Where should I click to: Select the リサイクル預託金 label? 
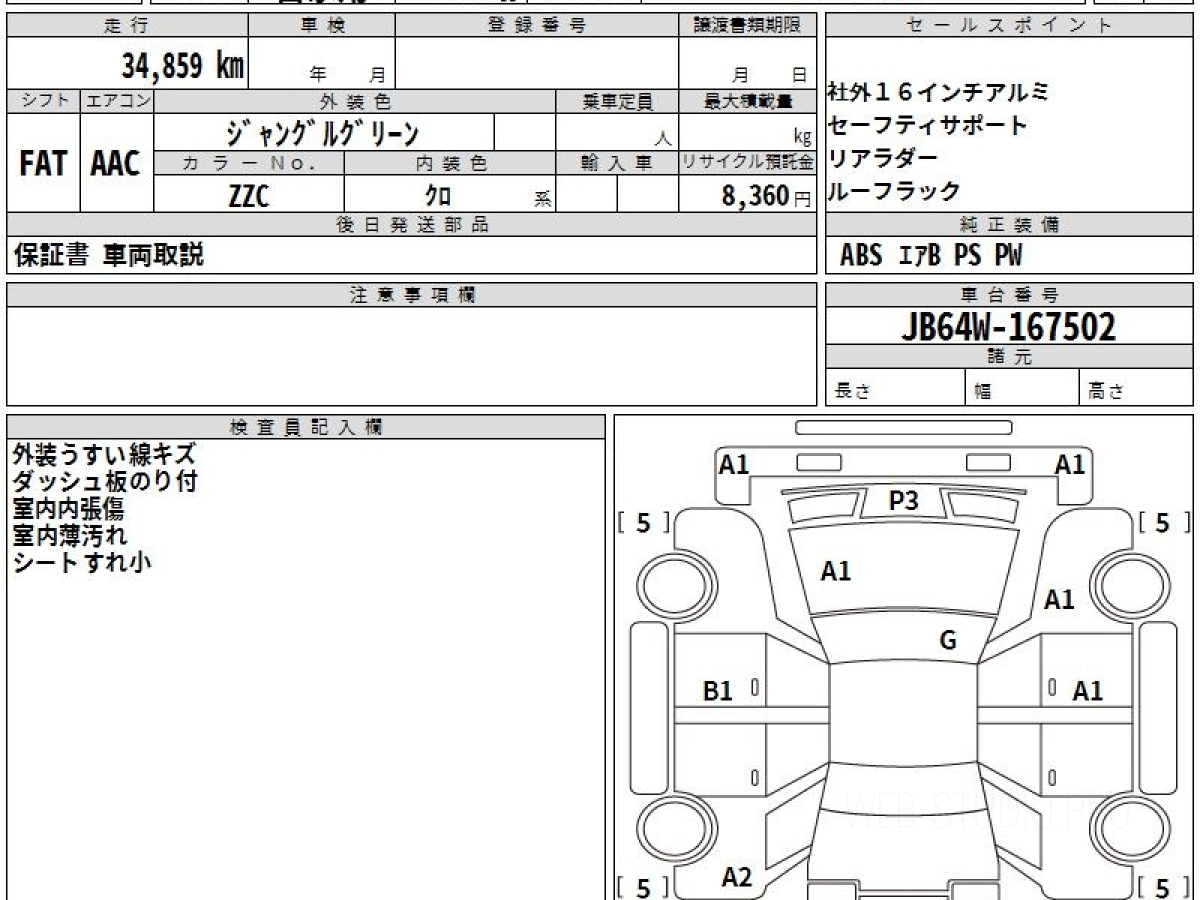[x=748, y=163]
